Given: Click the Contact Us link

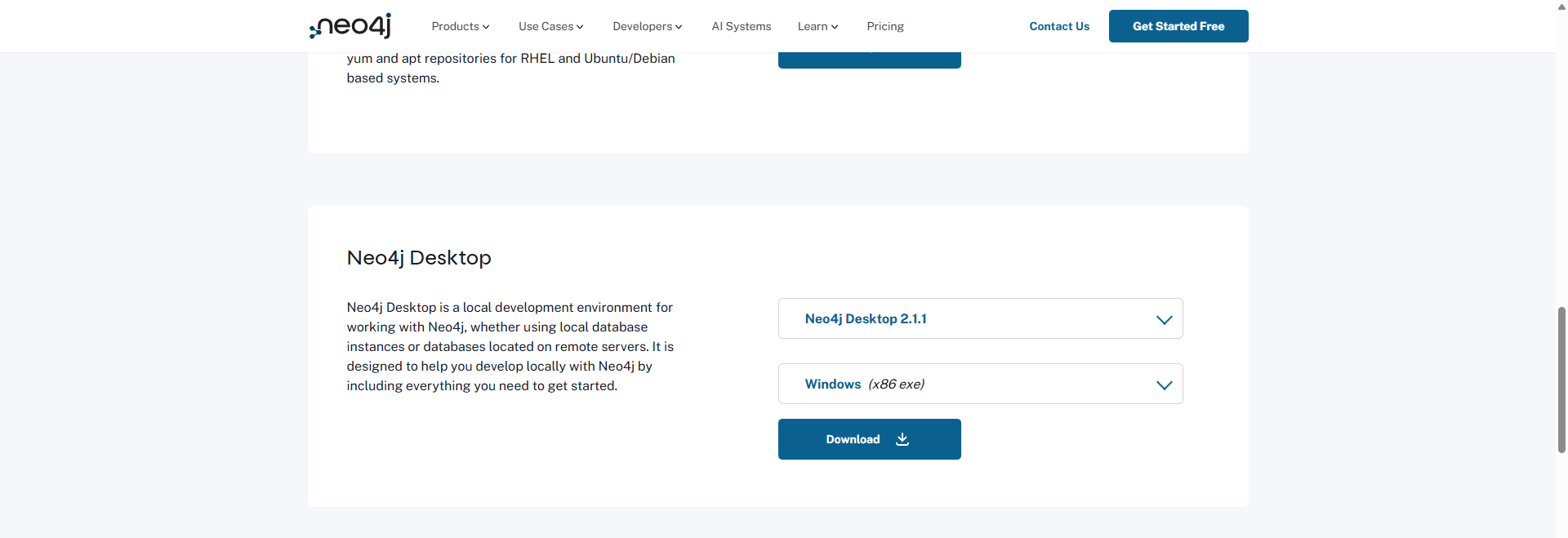Looking at the screenshot, I should [1058, 26].
